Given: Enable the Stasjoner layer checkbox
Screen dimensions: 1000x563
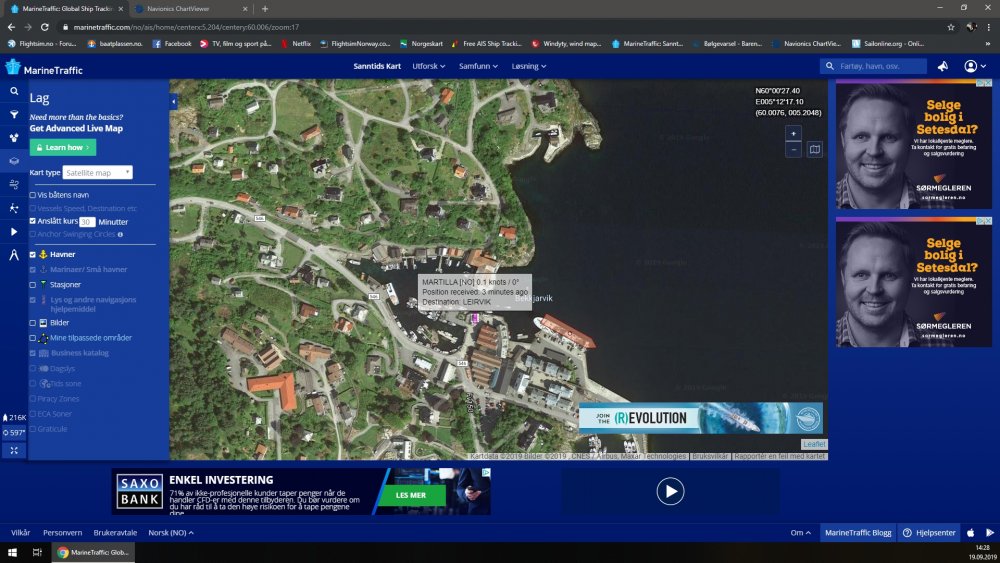Looking at the screenshot, I should (x=33, y=285).
